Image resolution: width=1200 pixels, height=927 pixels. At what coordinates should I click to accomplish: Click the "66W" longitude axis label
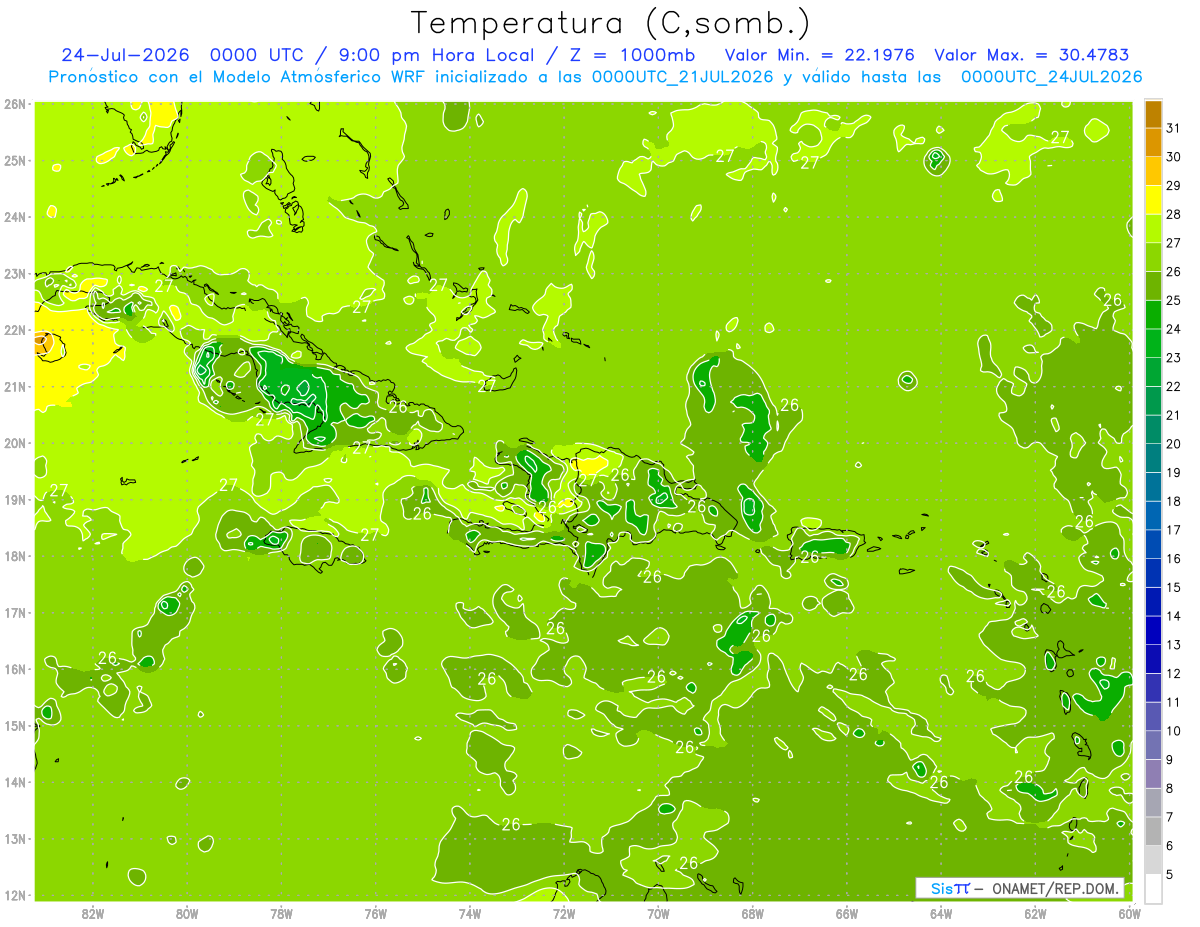(847, 913)
